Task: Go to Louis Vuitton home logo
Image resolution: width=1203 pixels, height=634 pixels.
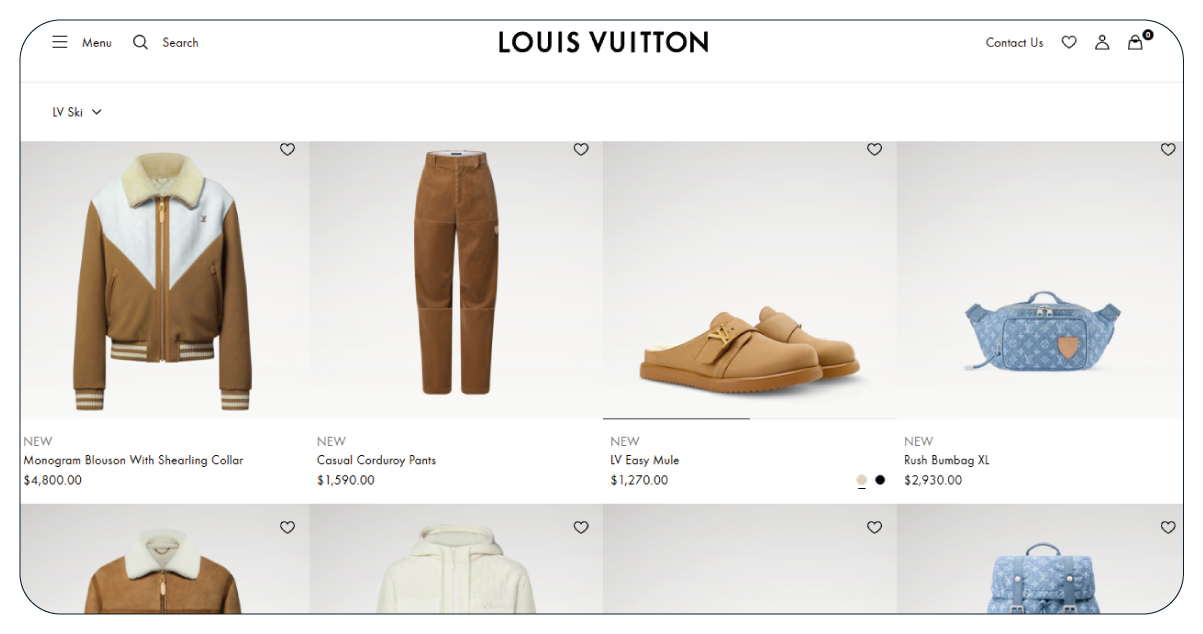Action: [603, 42]
